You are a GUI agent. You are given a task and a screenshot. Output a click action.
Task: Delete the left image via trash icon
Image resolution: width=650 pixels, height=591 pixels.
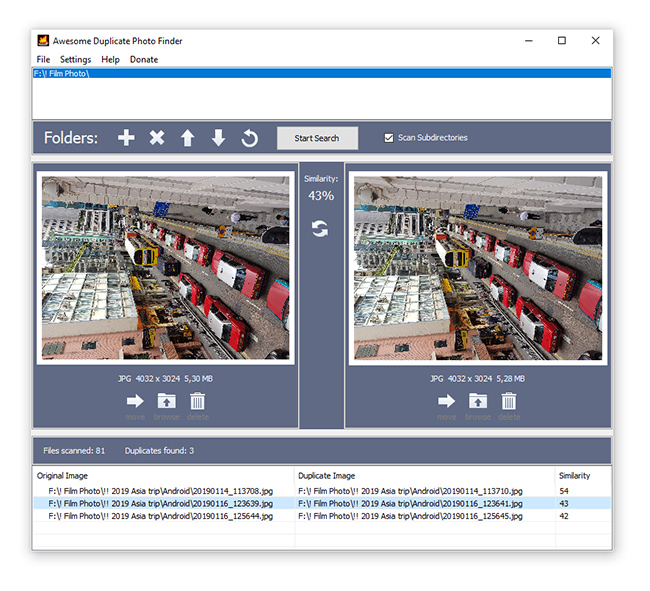point(197,401)
